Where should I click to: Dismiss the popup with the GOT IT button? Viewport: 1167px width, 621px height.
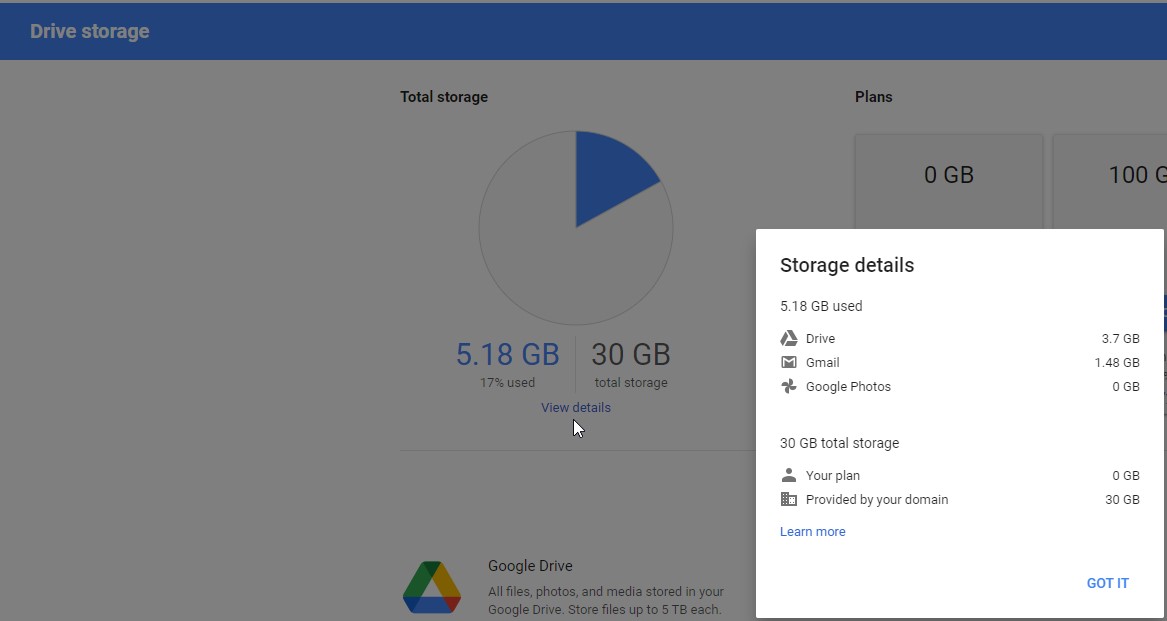pyautogui.click(x=1107, y=583)
